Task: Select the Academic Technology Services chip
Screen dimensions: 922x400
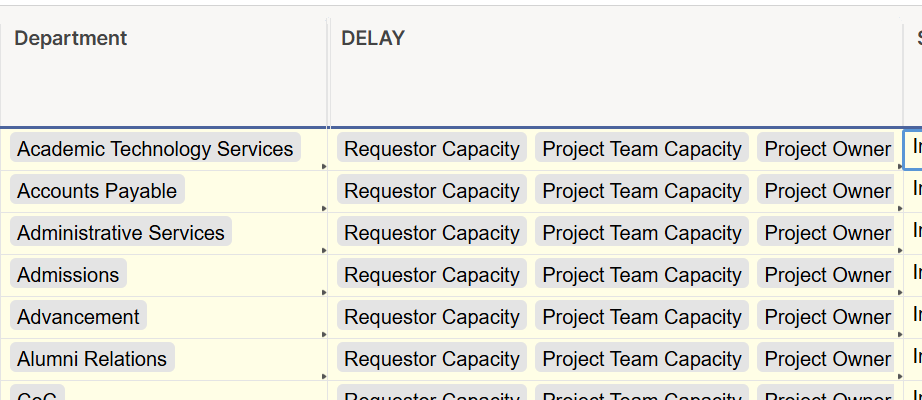Action: pyautogui.click(x=155, y=149)
